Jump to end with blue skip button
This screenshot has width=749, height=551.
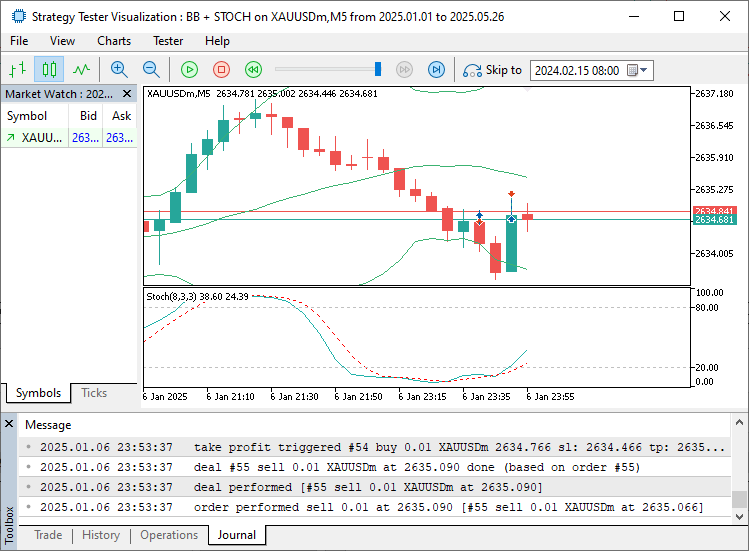click(436, 69)
